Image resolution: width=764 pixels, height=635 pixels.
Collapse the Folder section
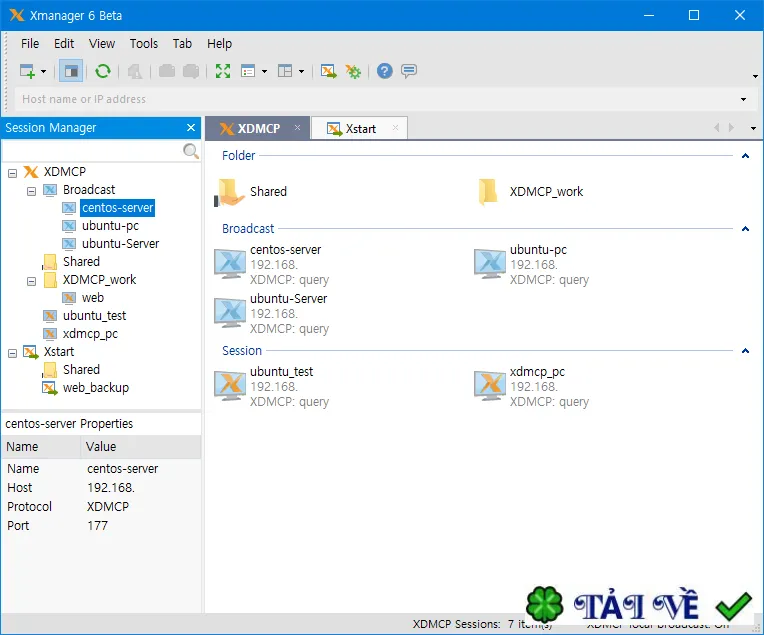745,156
